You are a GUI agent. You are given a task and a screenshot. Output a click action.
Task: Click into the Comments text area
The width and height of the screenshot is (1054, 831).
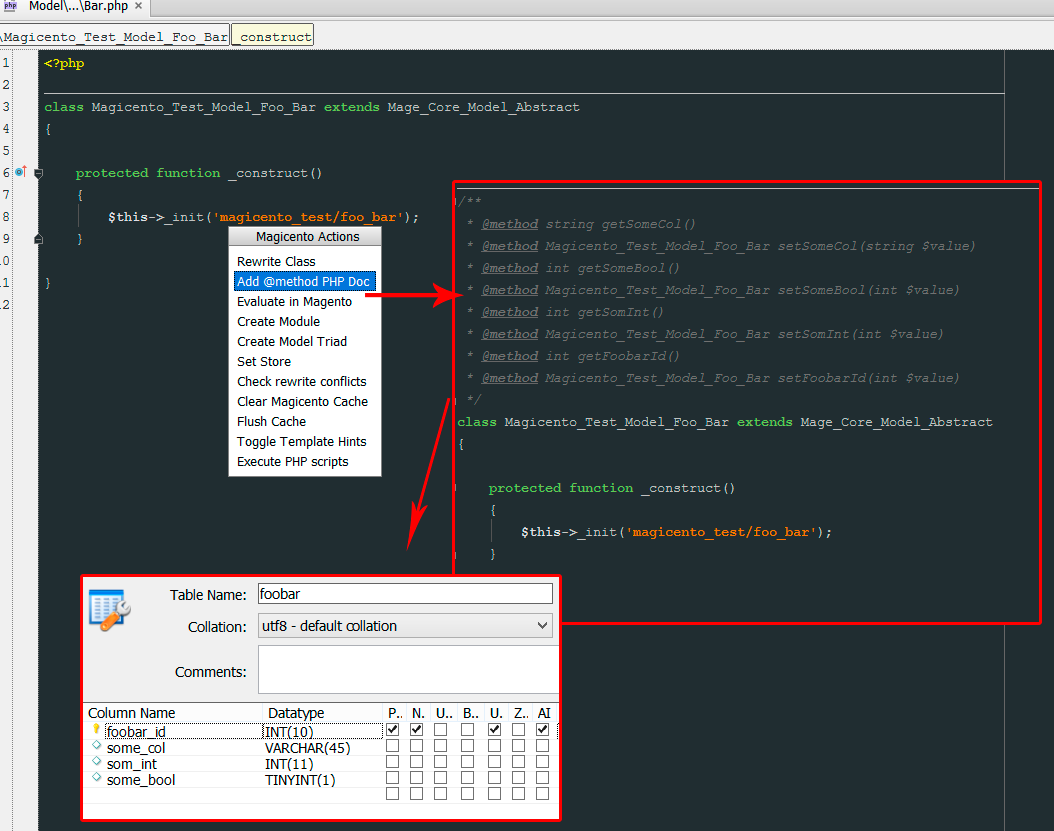click(408, 670)
